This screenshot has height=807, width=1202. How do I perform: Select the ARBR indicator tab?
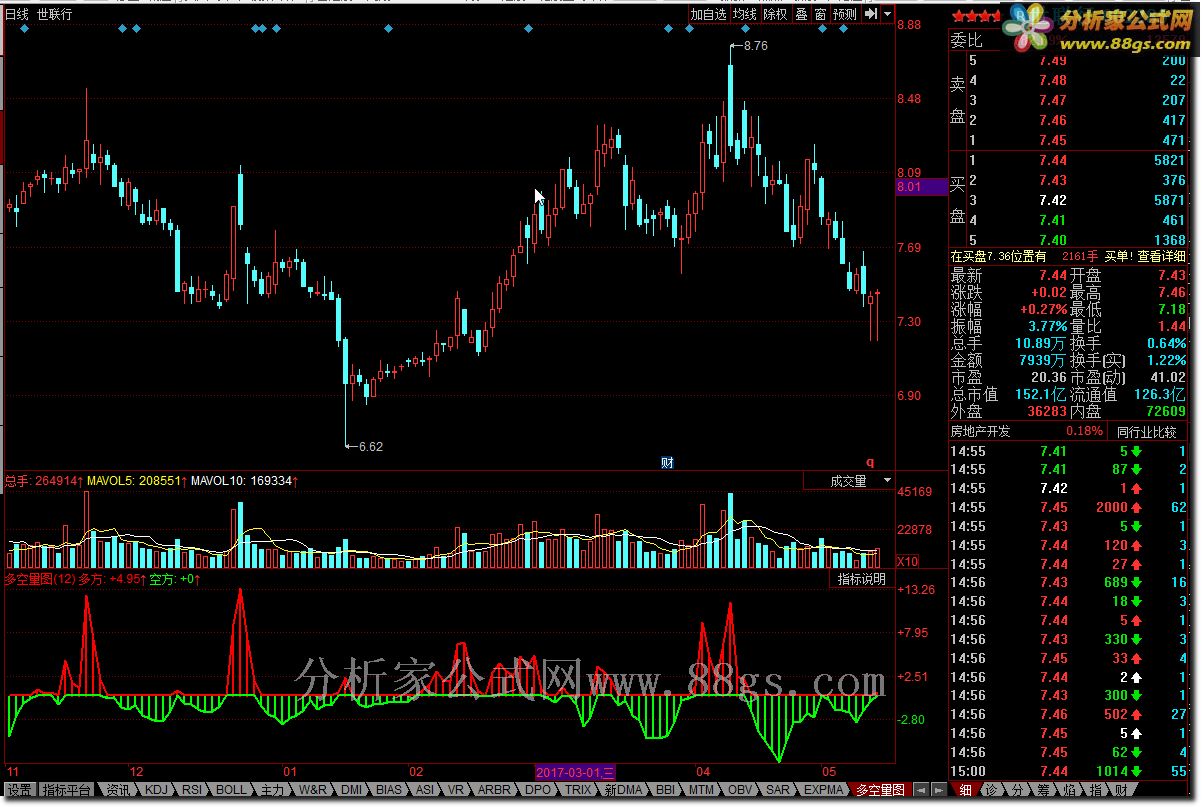coord(494,790)
